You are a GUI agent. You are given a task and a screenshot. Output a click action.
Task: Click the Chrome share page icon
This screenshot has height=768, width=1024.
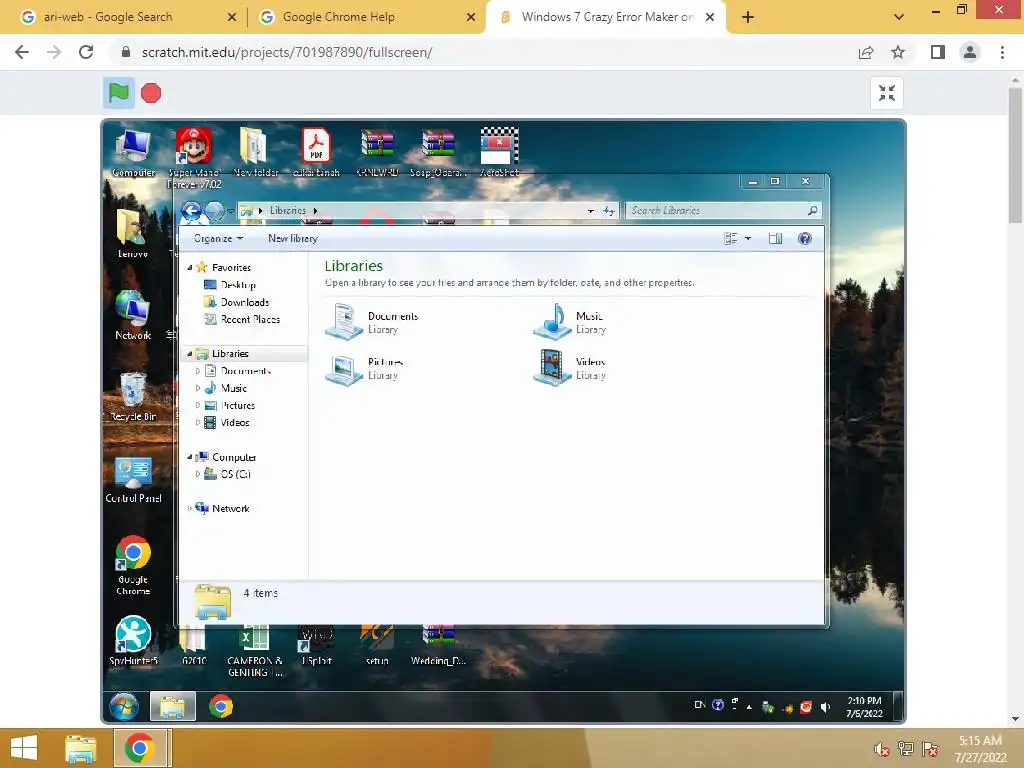[866, 52]
